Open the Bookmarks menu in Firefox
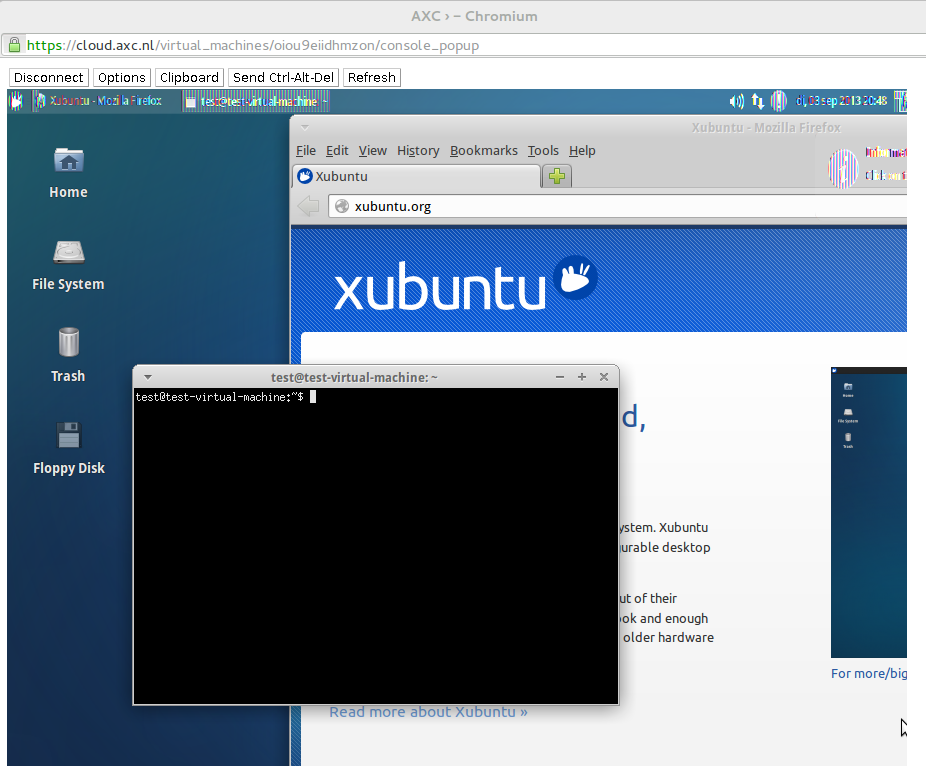 coord(483,151)
